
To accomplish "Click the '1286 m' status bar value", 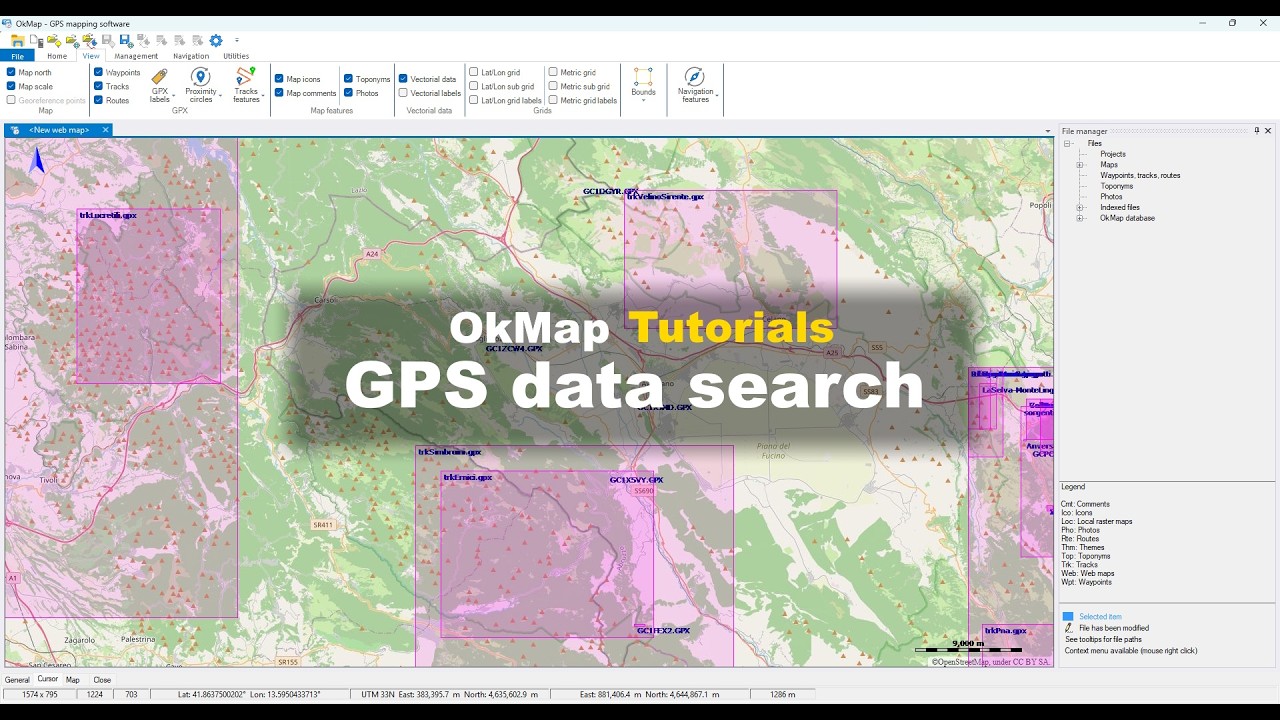I will pyautogui.click(x=783, y=694).
